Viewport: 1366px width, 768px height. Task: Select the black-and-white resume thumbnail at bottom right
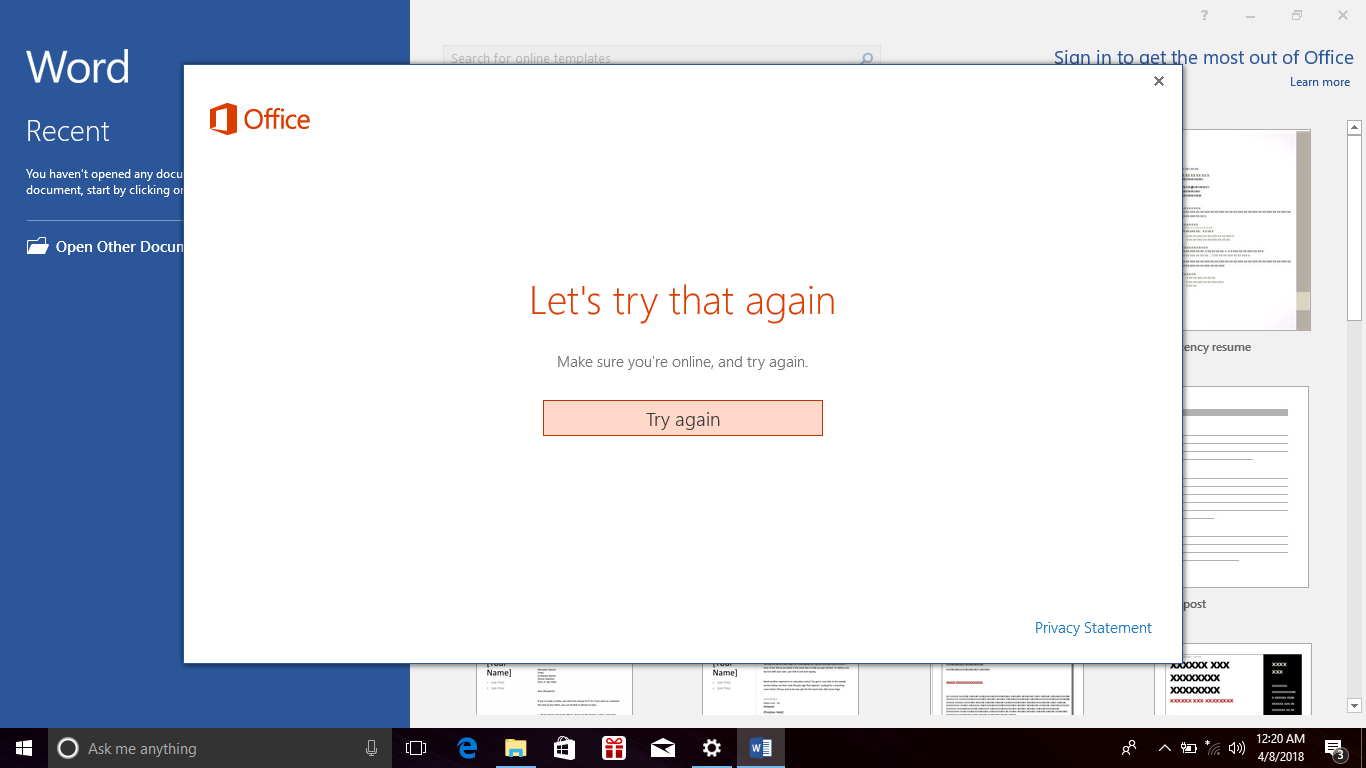[1233, 679]
